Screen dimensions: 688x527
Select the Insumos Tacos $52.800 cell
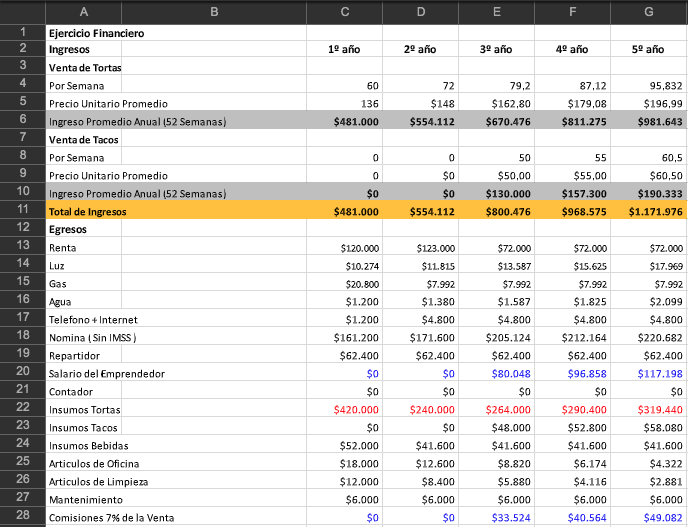coord(572,427)
